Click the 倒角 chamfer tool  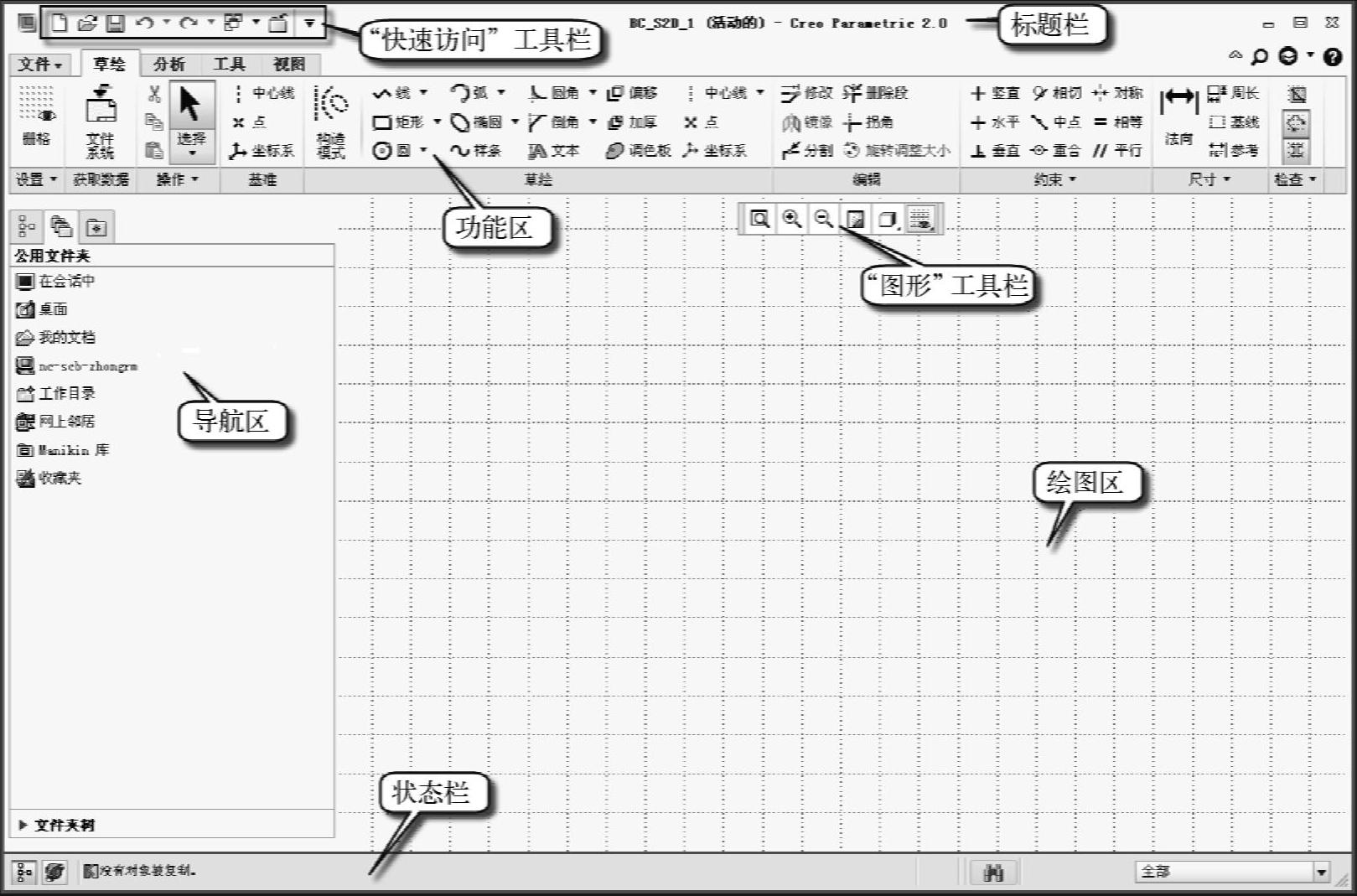[x=554, y=122]
